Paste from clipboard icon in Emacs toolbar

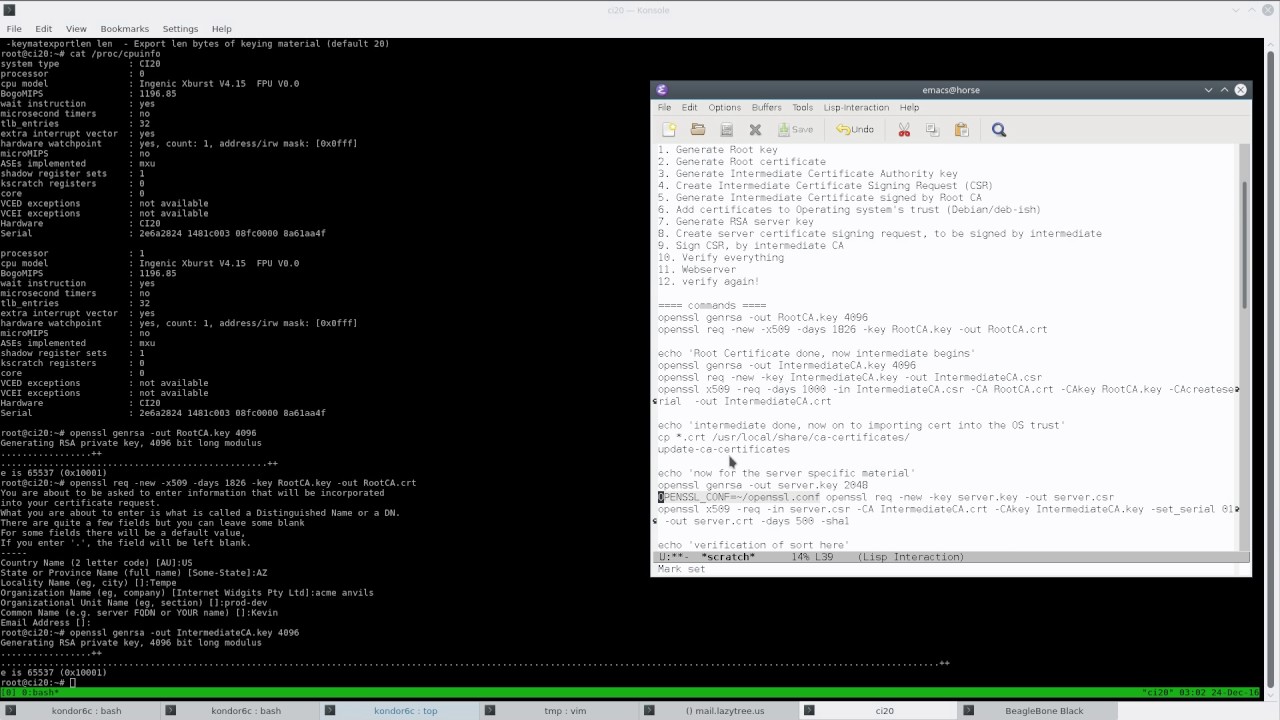962,130
